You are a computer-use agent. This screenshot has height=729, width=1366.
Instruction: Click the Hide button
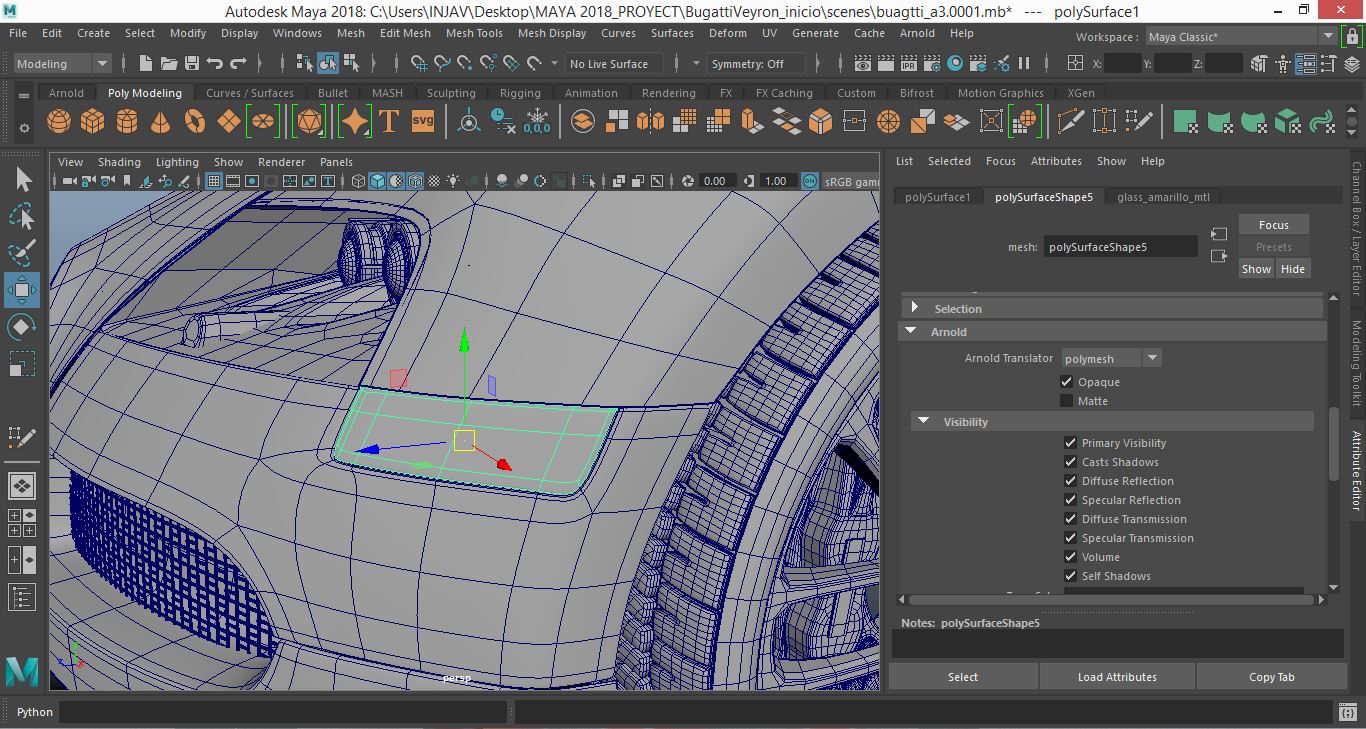tap(1293, 269)
